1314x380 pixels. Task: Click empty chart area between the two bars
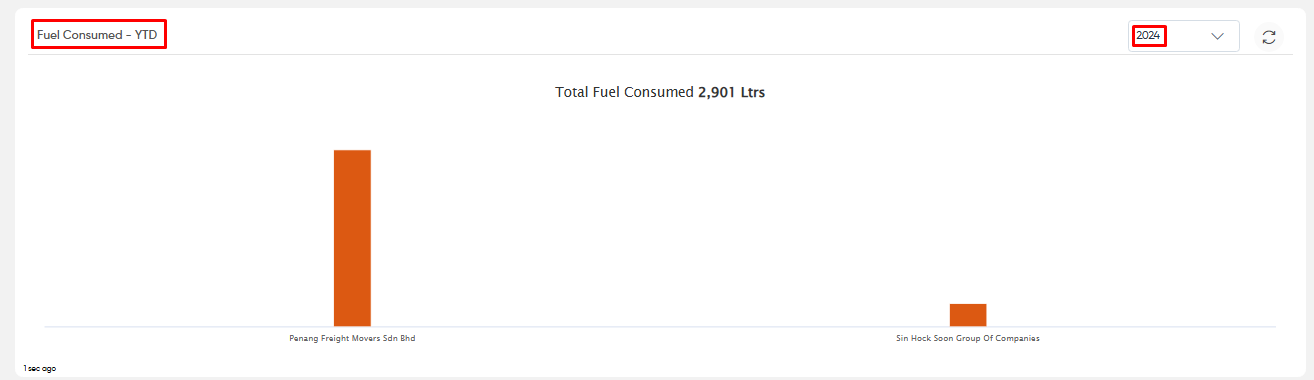(x=660, y=230)
